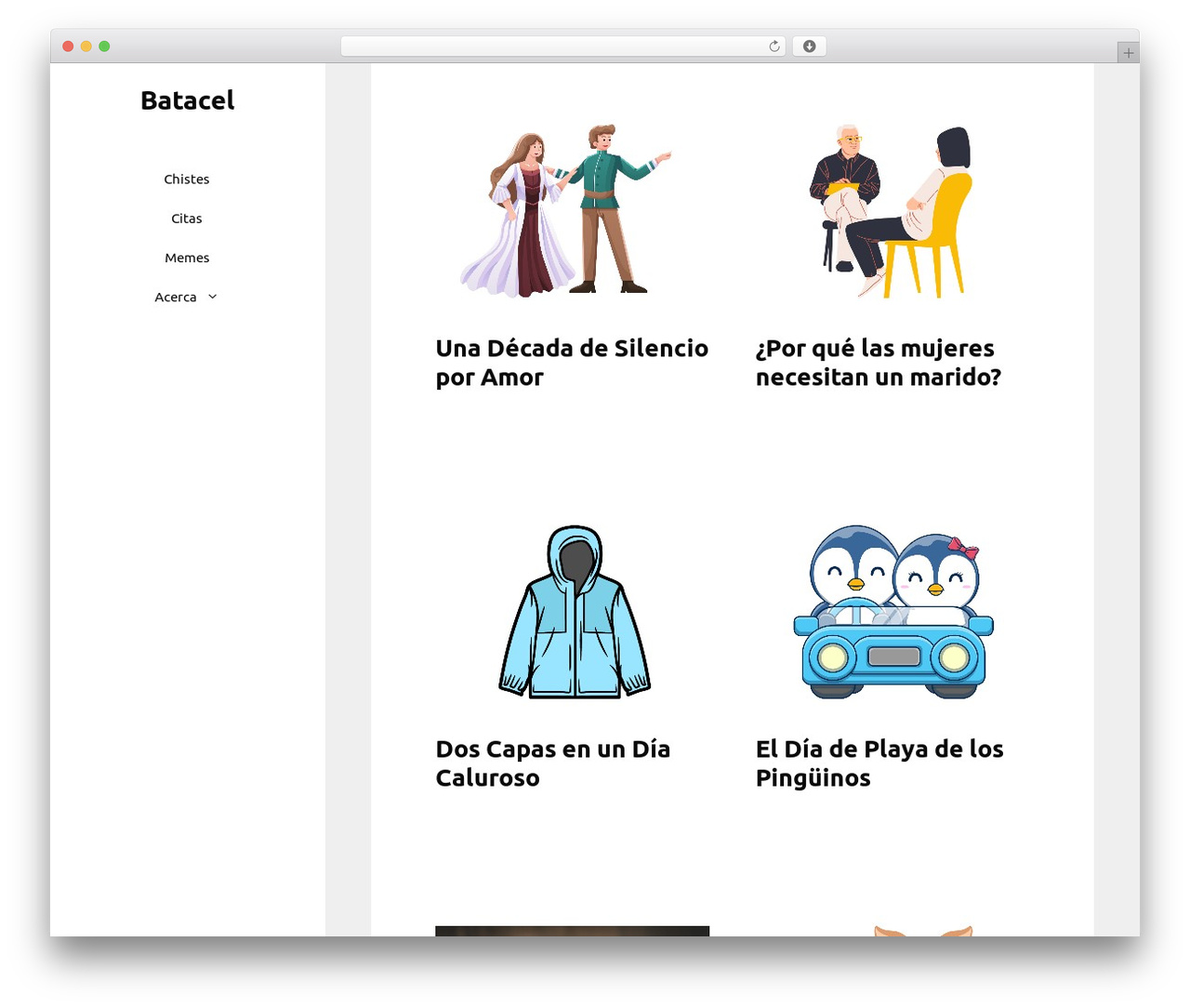The height and width of the screenshot is (1008, 1190).
Task: Expand the Acerca submenu chevron
Action: coord(212,297)
